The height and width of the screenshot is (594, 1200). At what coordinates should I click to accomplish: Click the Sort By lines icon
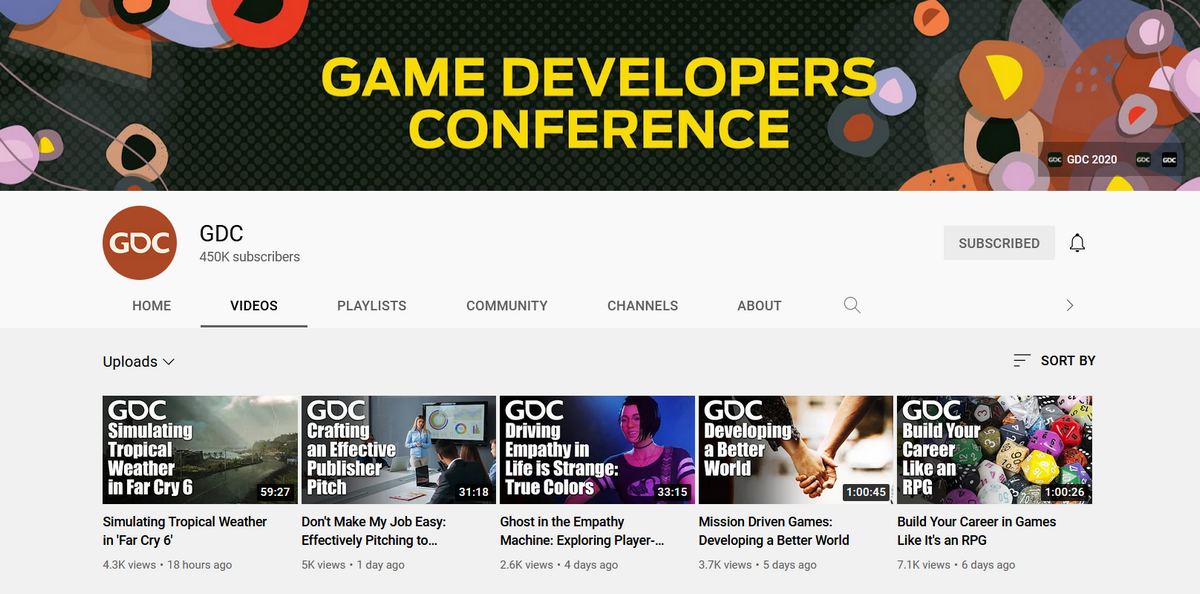[1021, 360]
